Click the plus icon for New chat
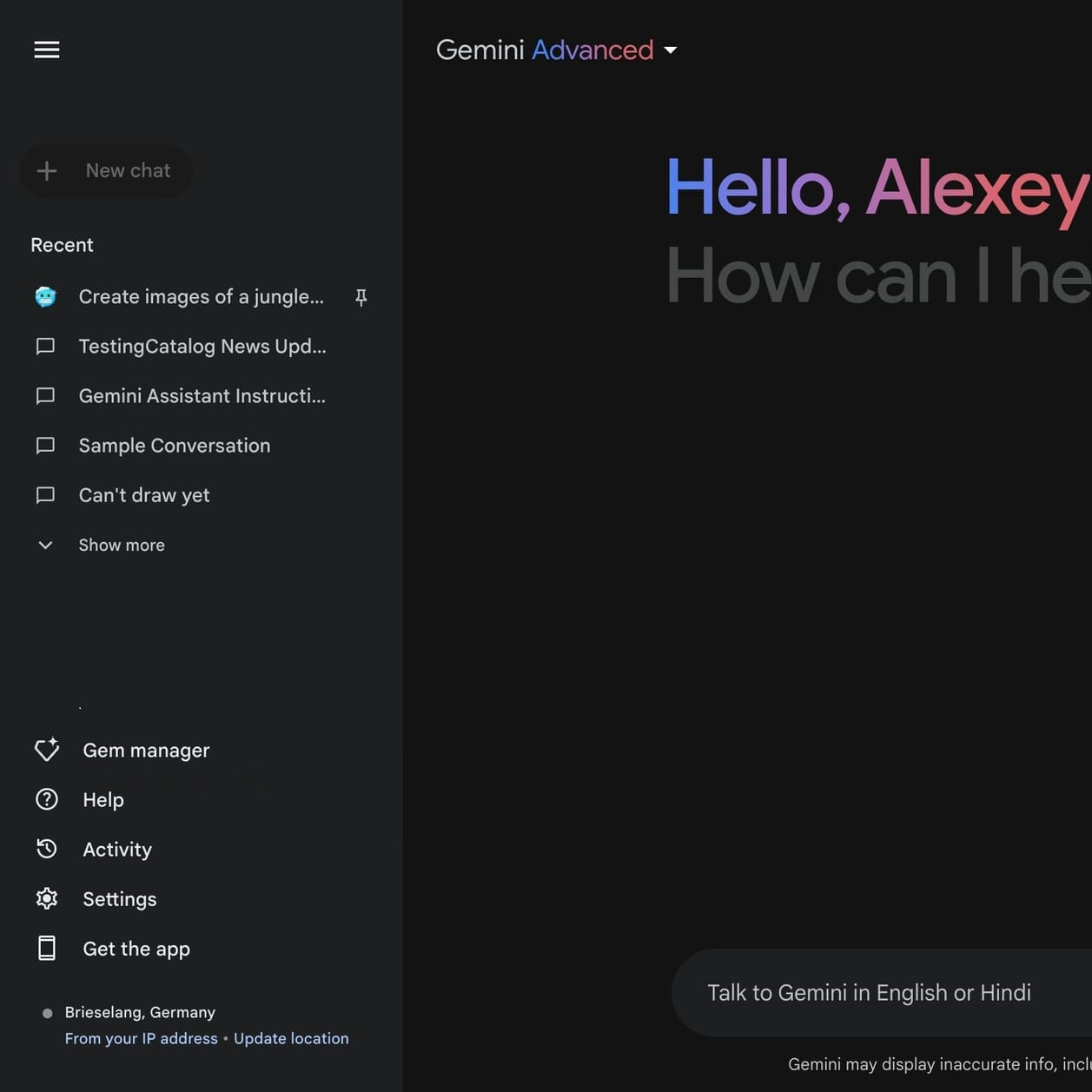 47,171
